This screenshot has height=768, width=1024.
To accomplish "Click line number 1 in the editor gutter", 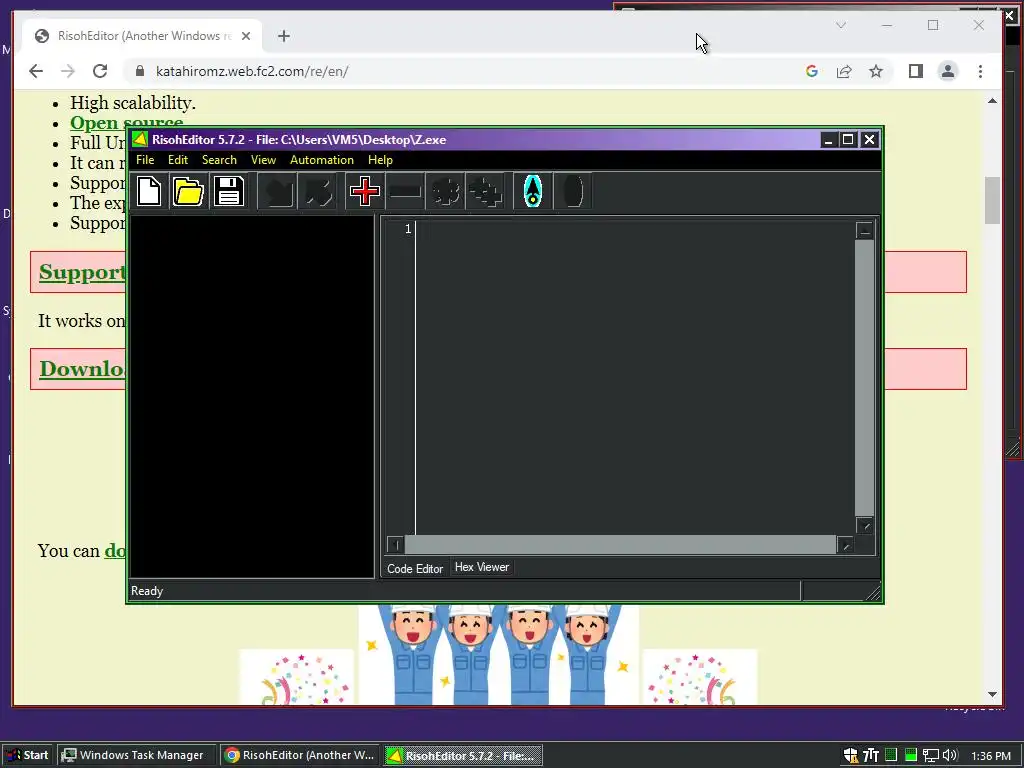I will coord(408,229).
